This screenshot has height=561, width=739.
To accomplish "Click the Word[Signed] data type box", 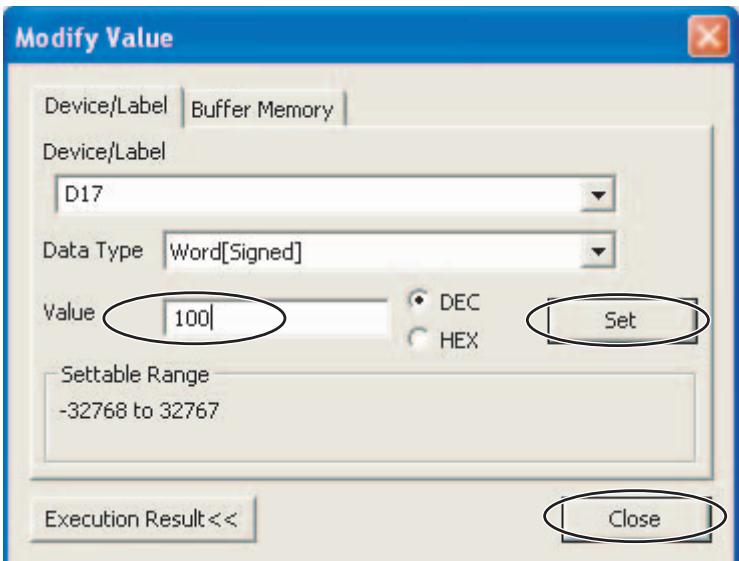I will [x=372, y=251].
